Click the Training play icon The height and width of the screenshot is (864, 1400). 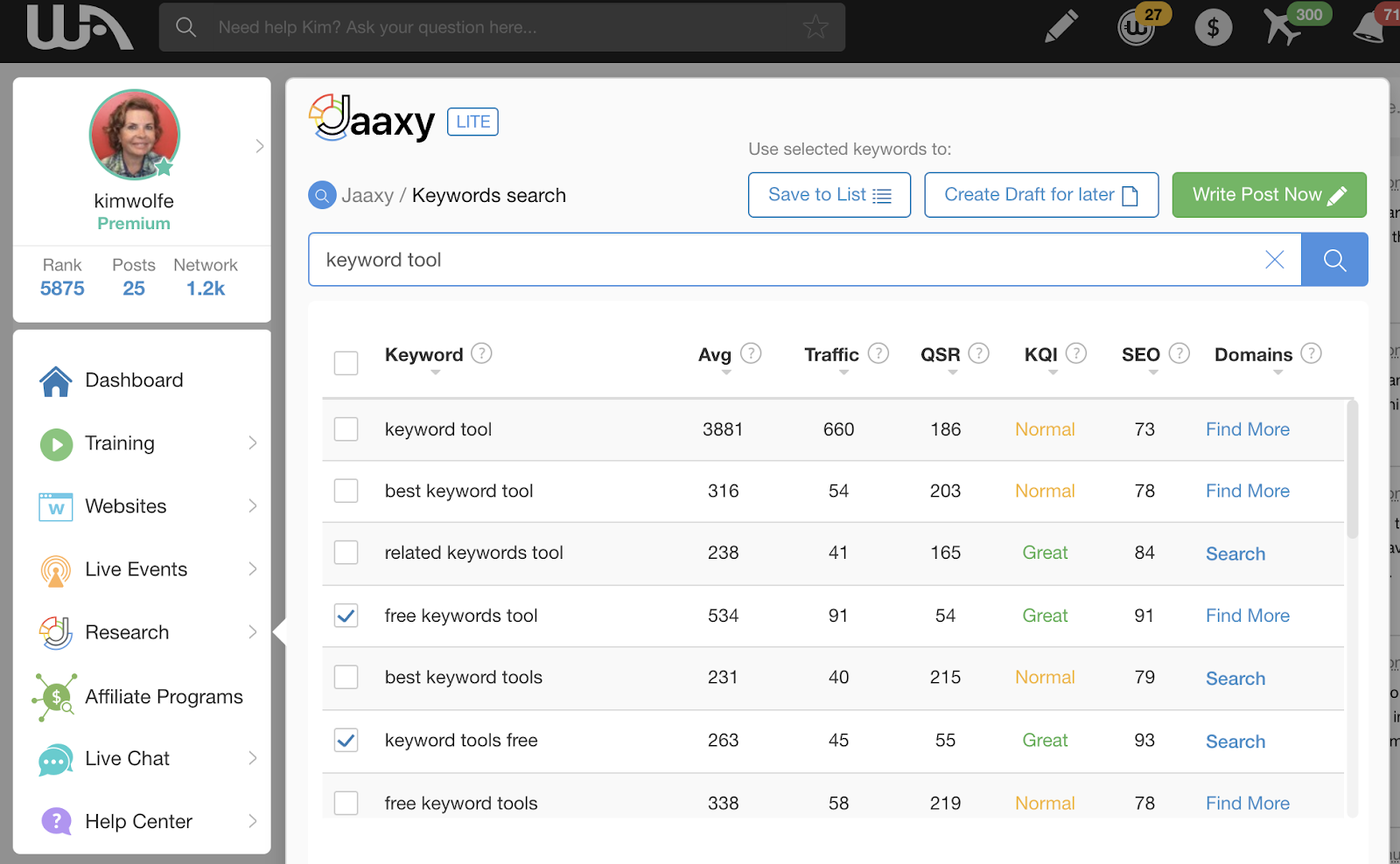pos(56,444)
